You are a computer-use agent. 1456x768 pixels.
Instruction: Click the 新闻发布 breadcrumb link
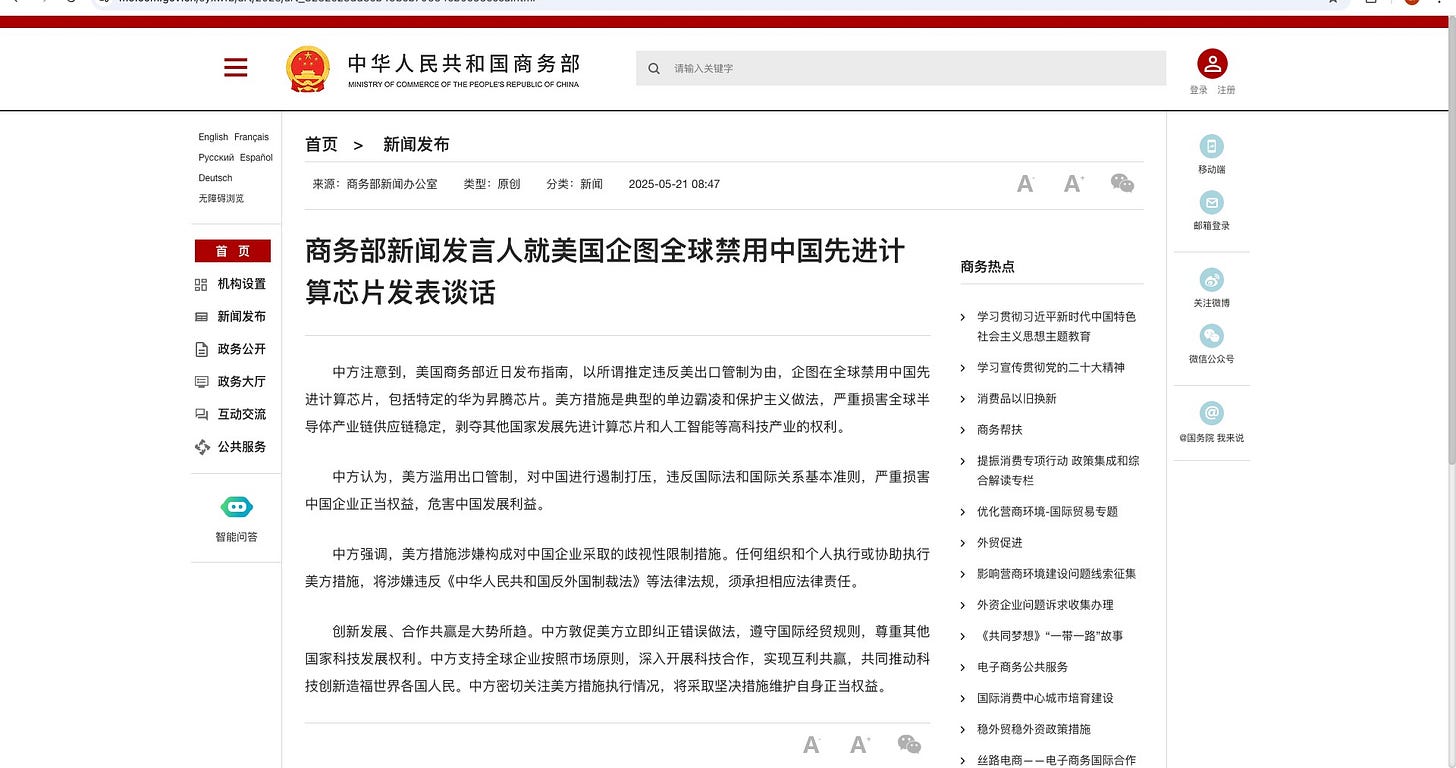pyautogui.click(x=416, y=145)
